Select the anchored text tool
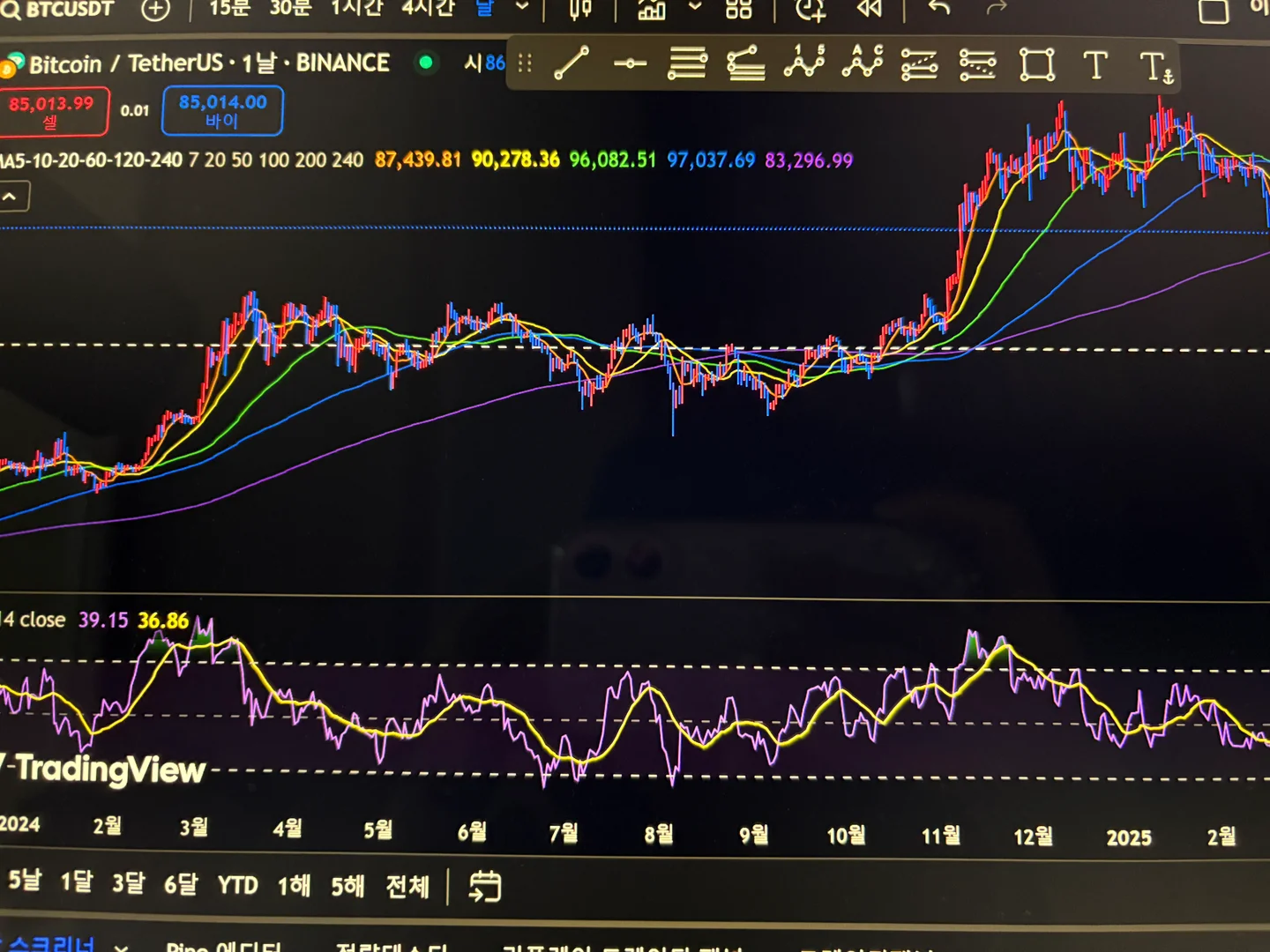1270x952 pixels. click(1156, 67)
